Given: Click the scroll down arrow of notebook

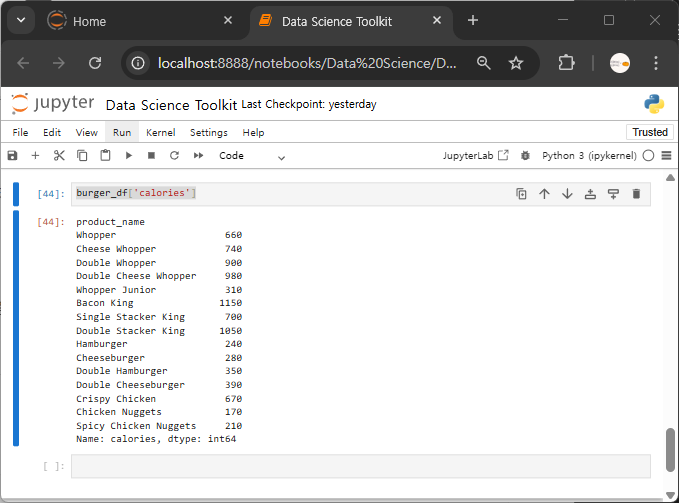Looking at the screenshot, I should (670, 495).
